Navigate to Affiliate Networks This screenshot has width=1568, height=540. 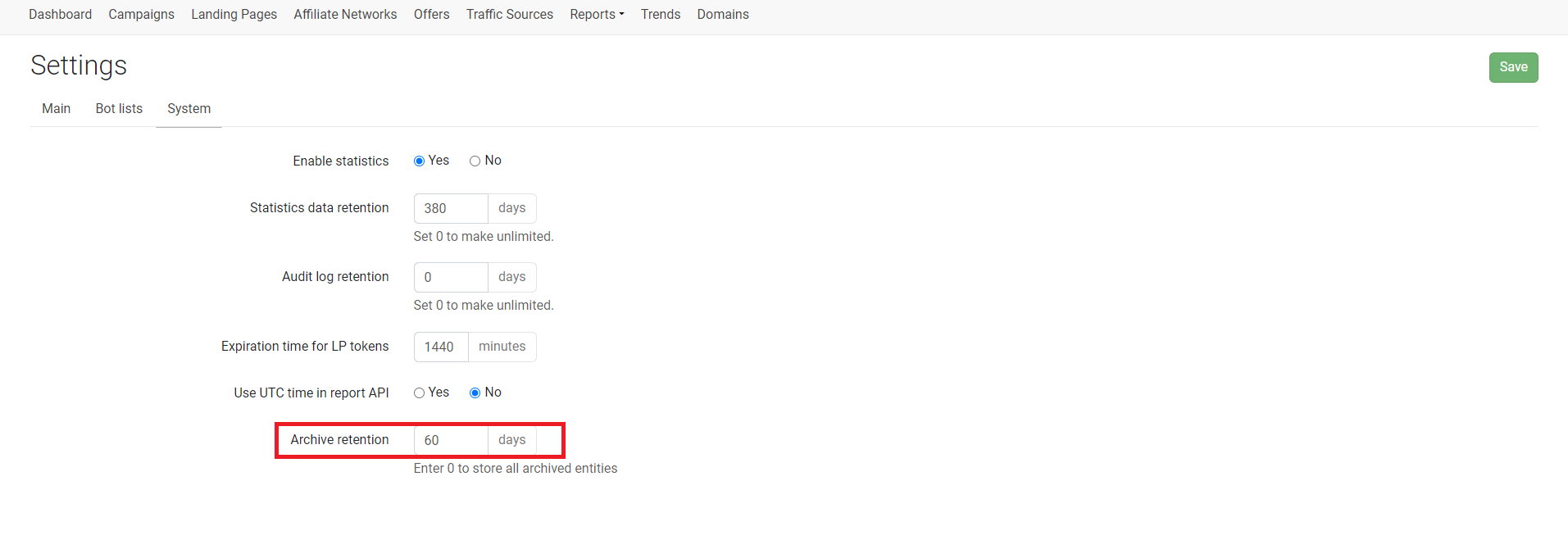pyautogui.click(x=345, y=15)
